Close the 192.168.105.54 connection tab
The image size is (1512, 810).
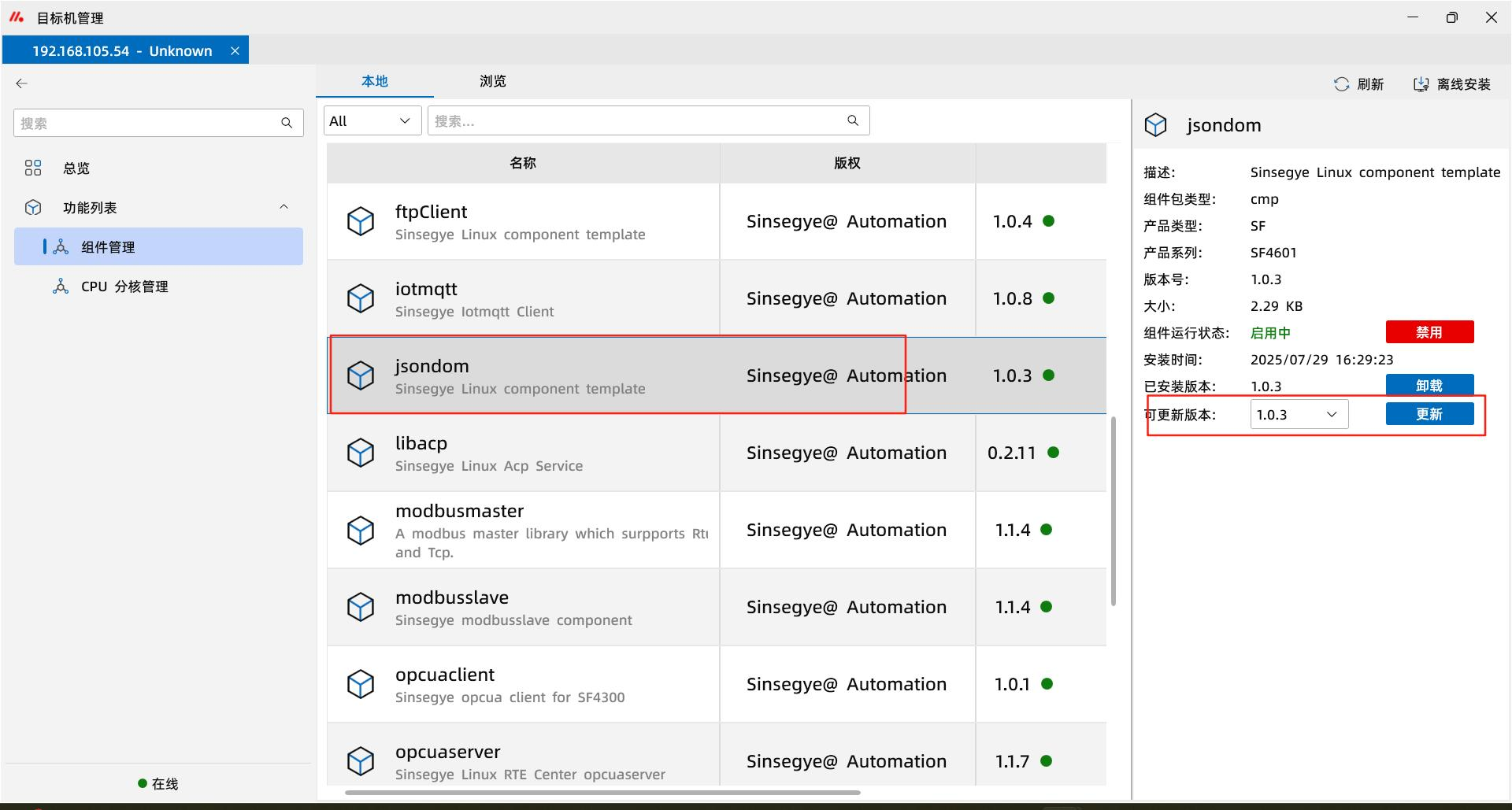[x=235, y=51]
